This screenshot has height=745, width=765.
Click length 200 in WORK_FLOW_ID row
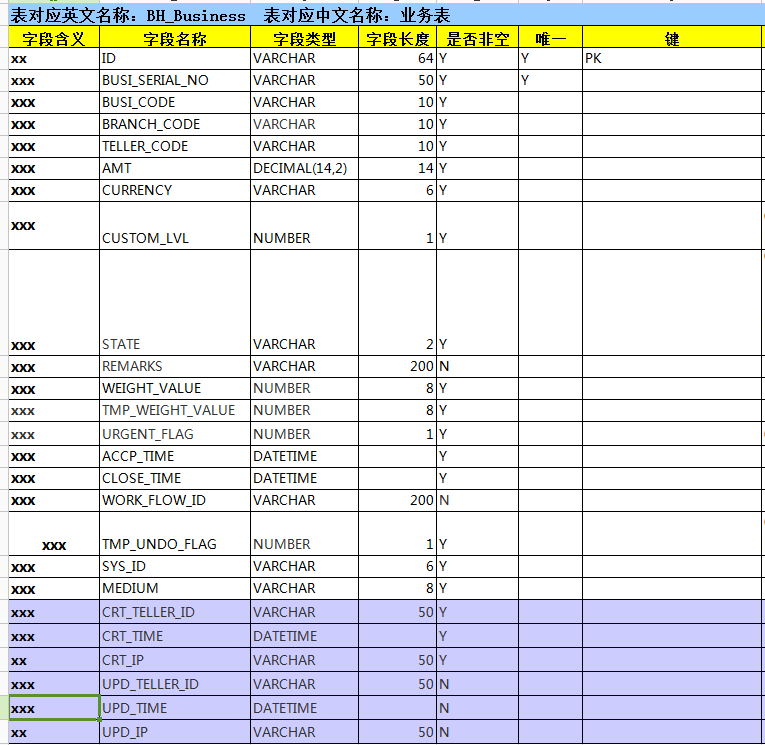tap(397, 500)
